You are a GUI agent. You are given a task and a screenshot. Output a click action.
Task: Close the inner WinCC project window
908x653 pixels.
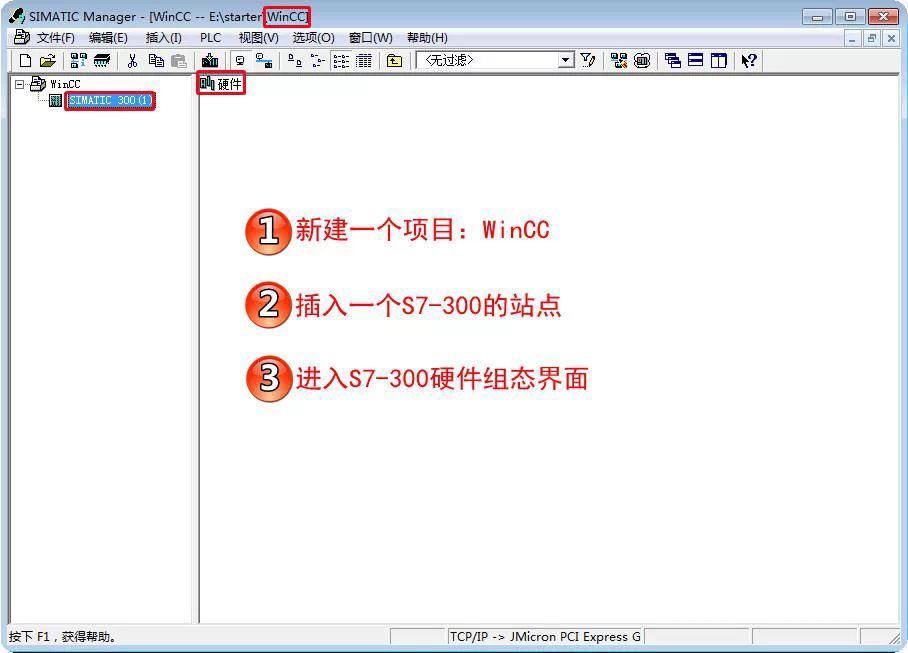[892, 39]
